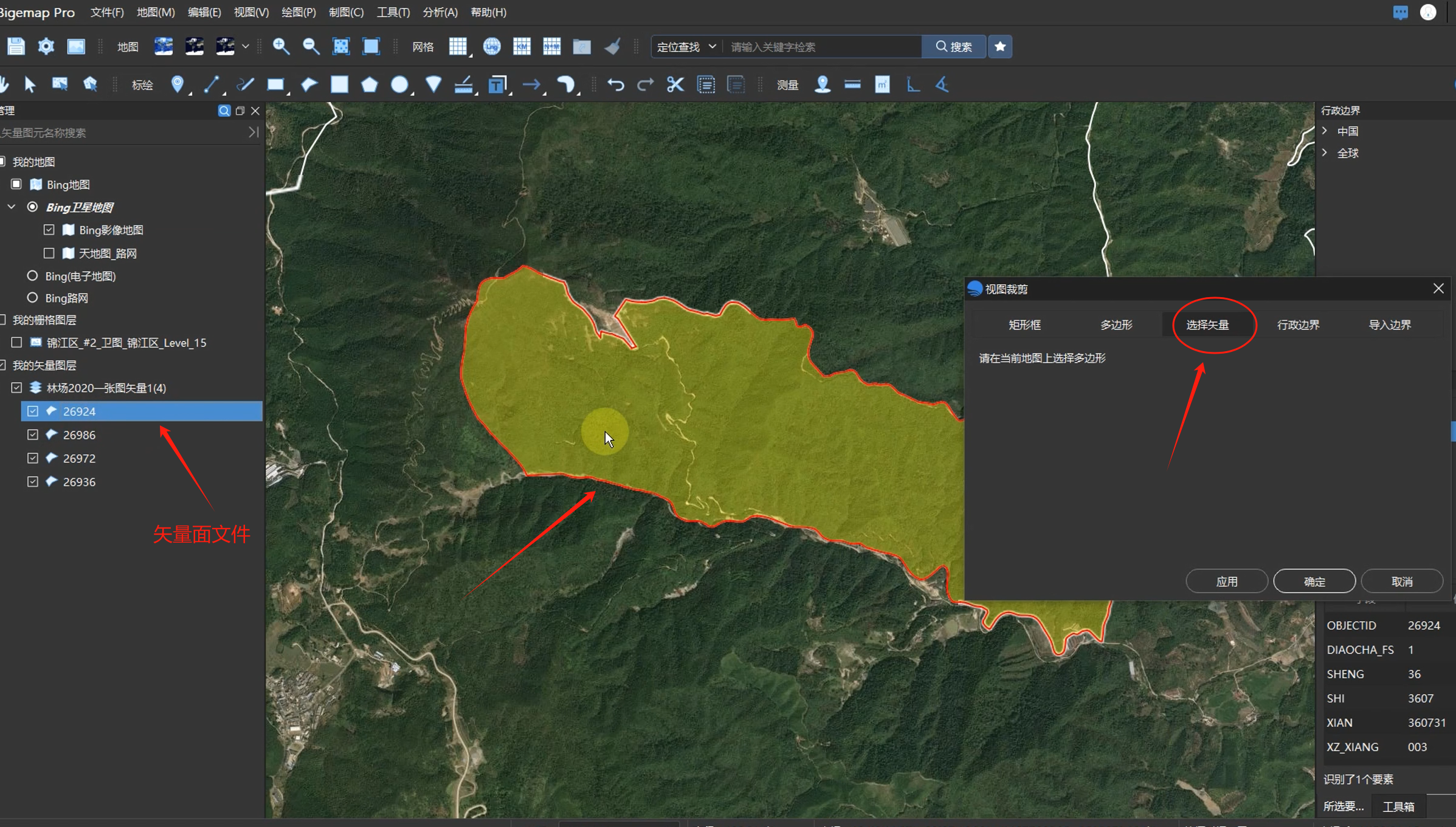Image resolution: width=1456 pixels, height=827 pixels.
Task: Select the Bing(电子地图) radio option
Action: (x=32, y=275)
